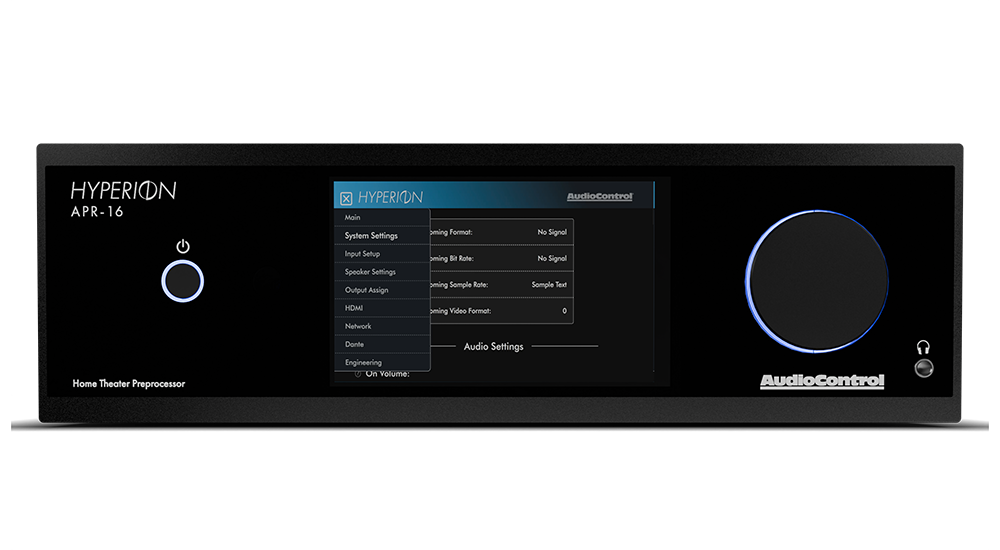Screen dimensions: 1000x550
Task: Go to Network in the menu
Action: pos(382,326)
